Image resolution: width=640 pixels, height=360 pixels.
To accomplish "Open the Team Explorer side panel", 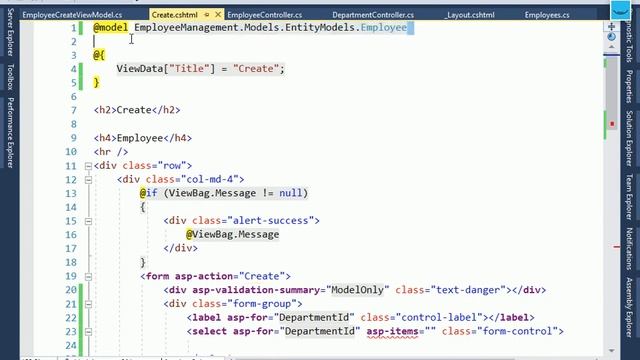I will click(629, 197).
